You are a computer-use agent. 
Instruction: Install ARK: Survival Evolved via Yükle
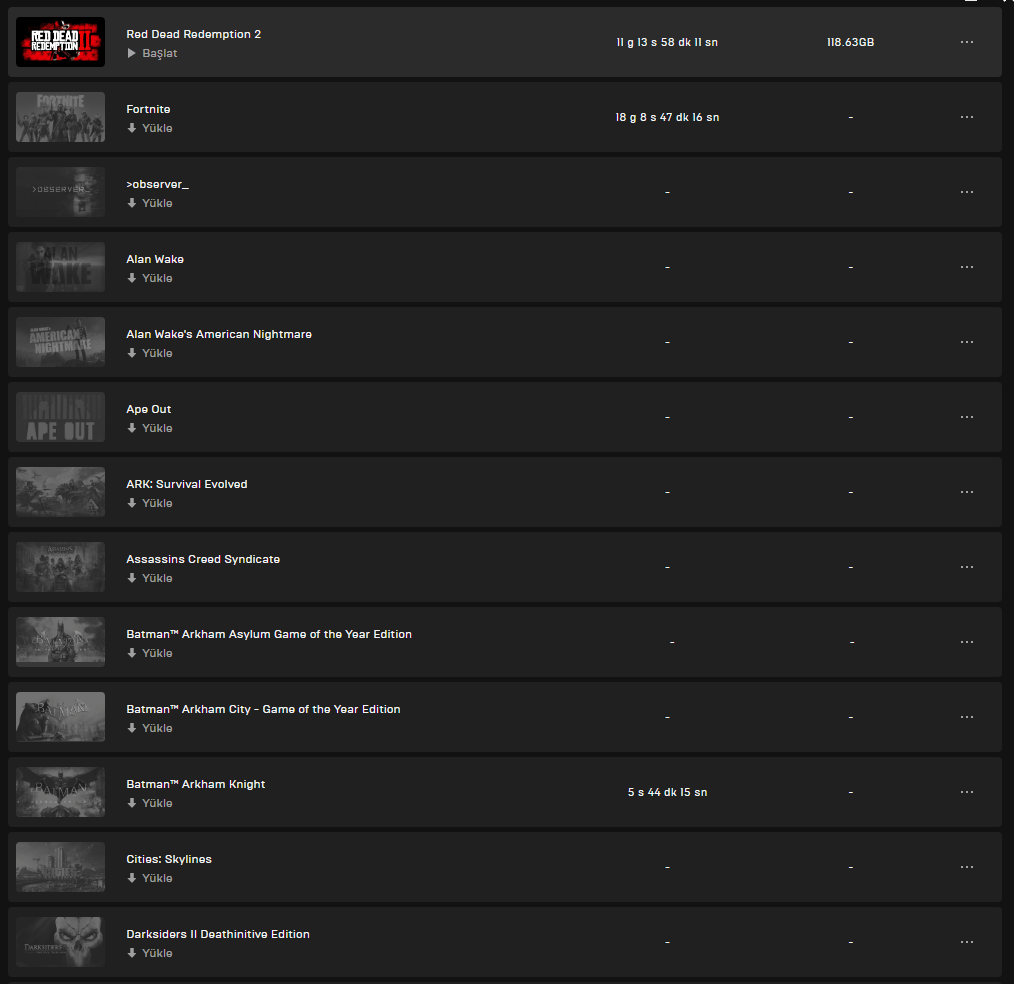click(x=150, y=503)
